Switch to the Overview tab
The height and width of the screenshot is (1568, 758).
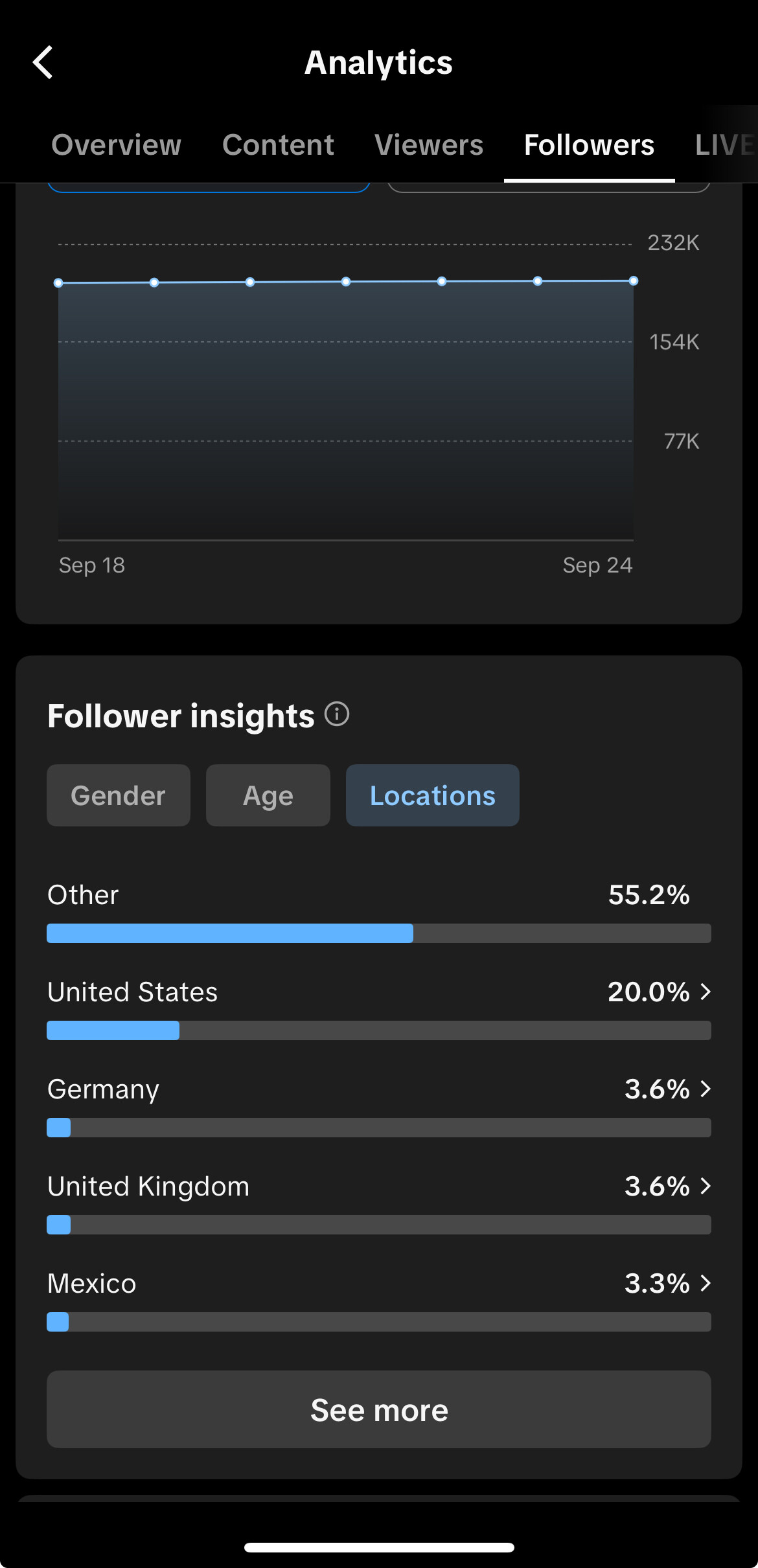point(117,145)
